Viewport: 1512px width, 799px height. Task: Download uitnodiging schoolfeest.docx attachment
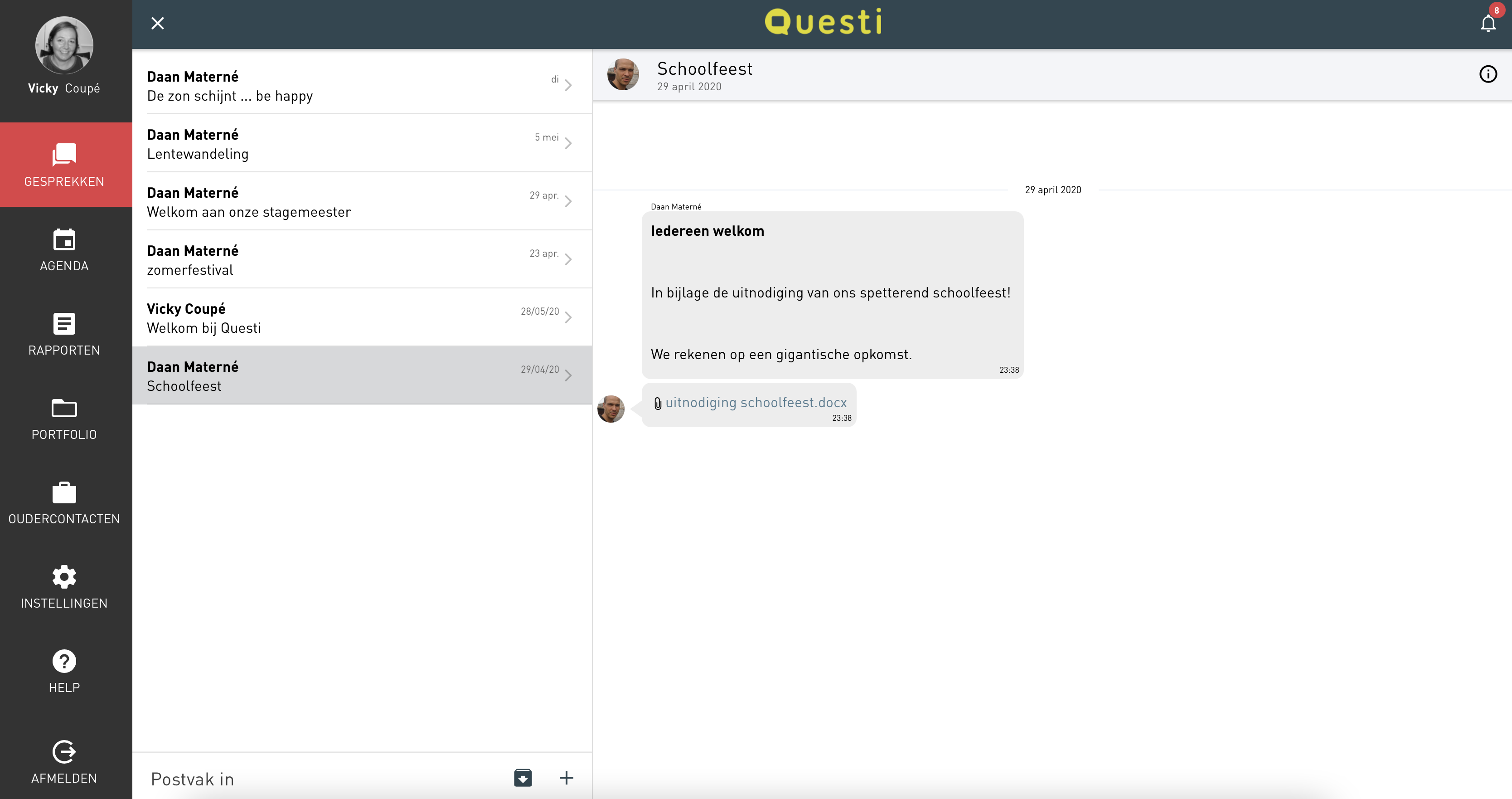(x=756, y=403)
